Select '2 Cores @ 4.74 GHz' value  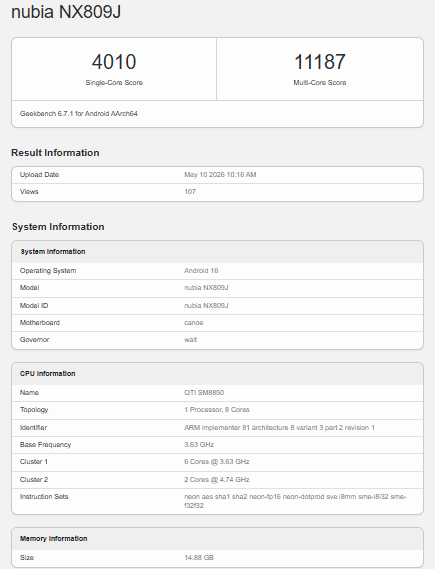[217, 479]
